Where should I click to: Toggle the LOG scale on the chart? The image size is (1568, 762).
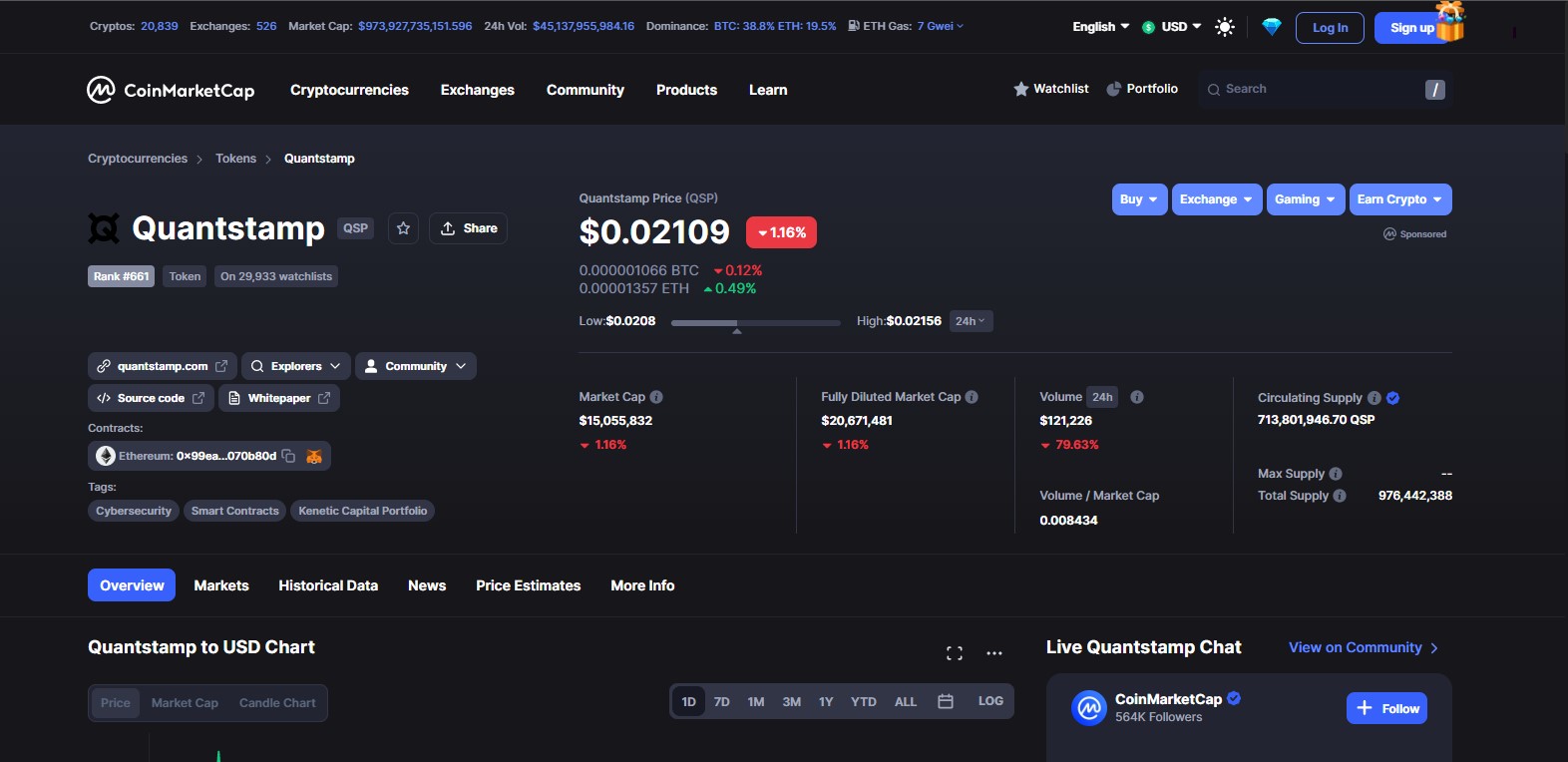click(990, 702)
